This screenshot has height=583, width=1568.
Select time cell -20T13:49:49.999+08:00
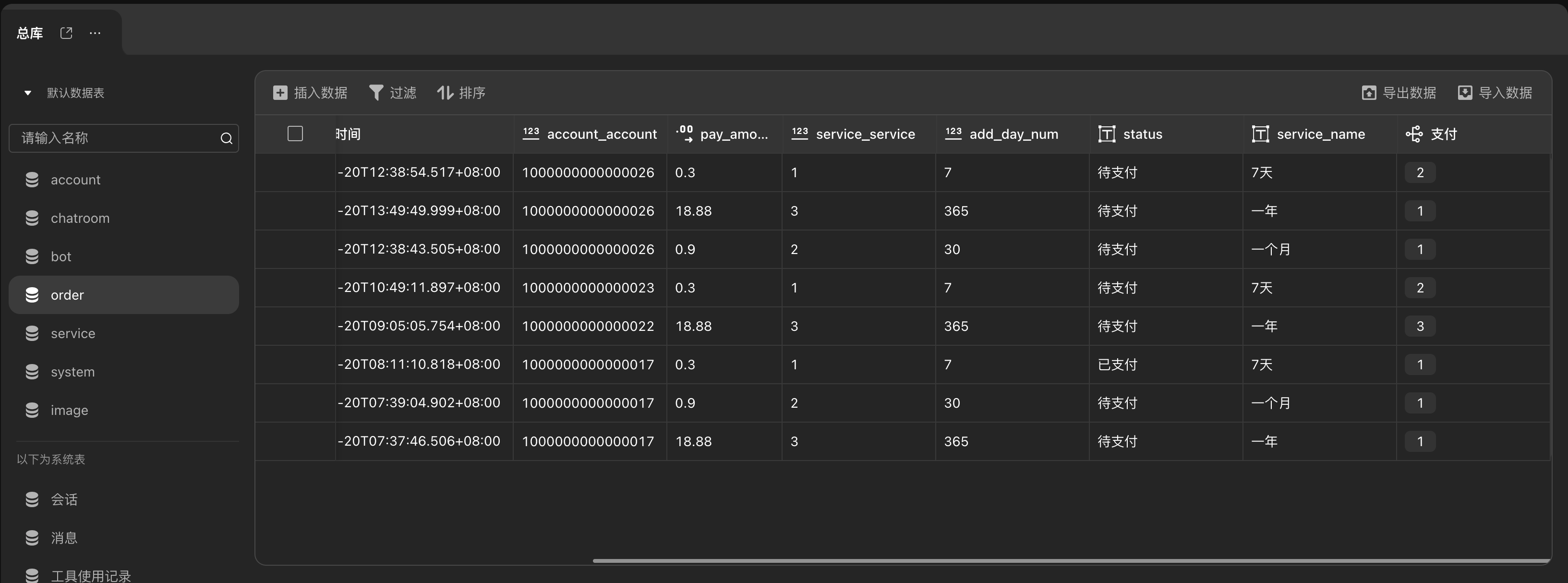click(x=424, y=210)
